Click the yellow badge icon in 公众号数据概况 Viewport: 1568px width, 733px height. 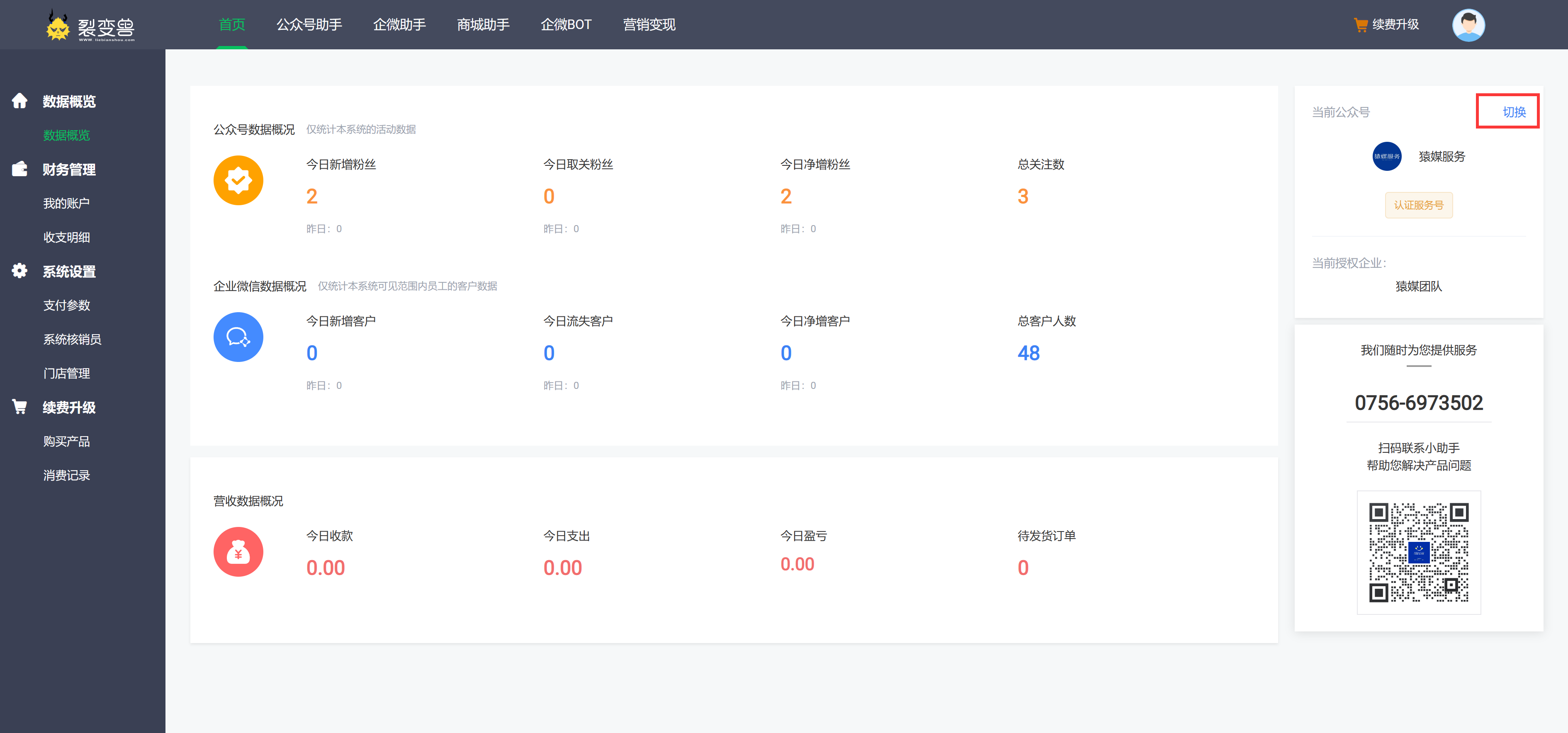[x=238, y=180]
